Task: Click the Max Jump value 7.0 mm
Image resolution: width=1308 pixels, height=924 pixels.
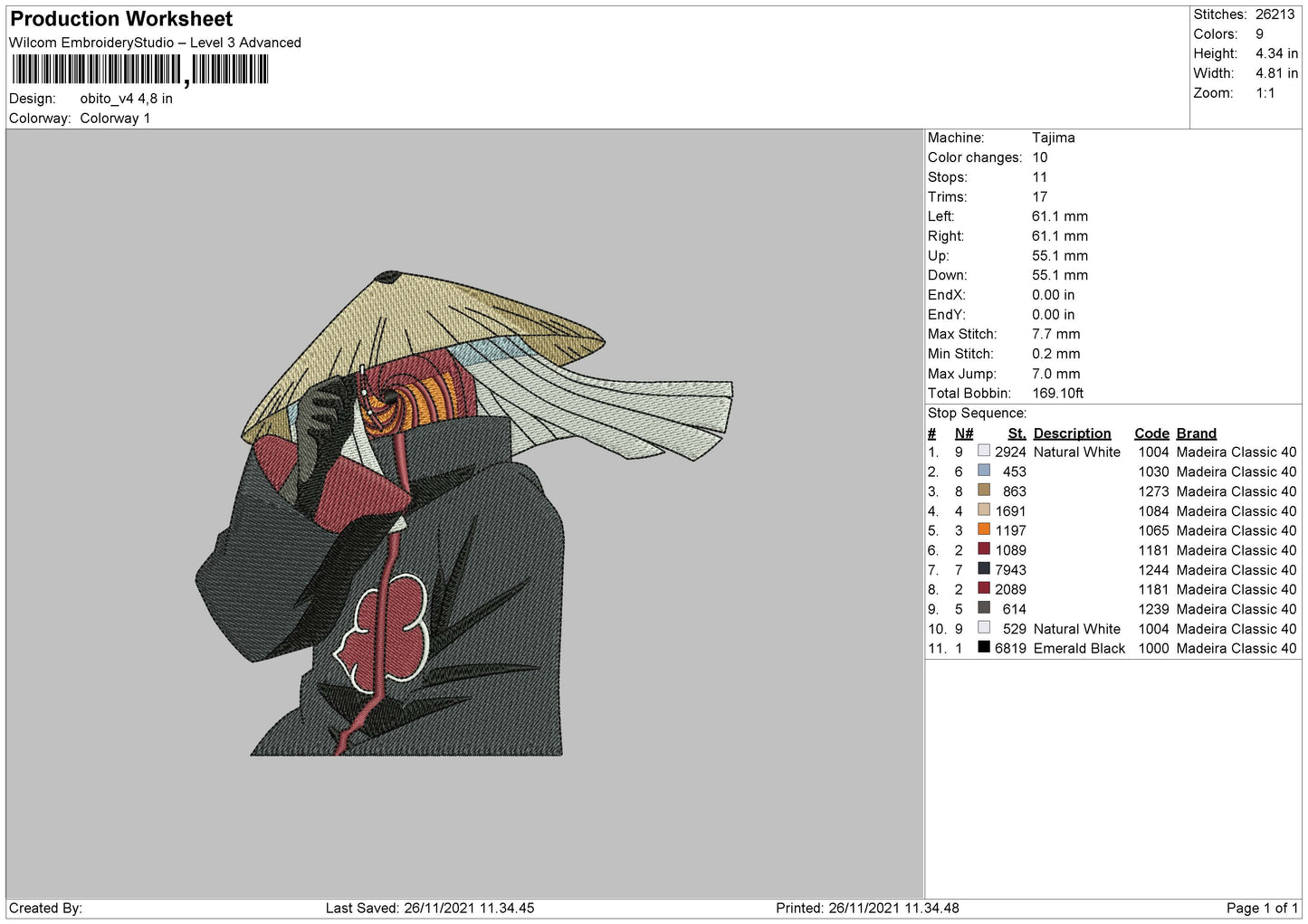Action: pyautogui.click(x=1056, y=374)
